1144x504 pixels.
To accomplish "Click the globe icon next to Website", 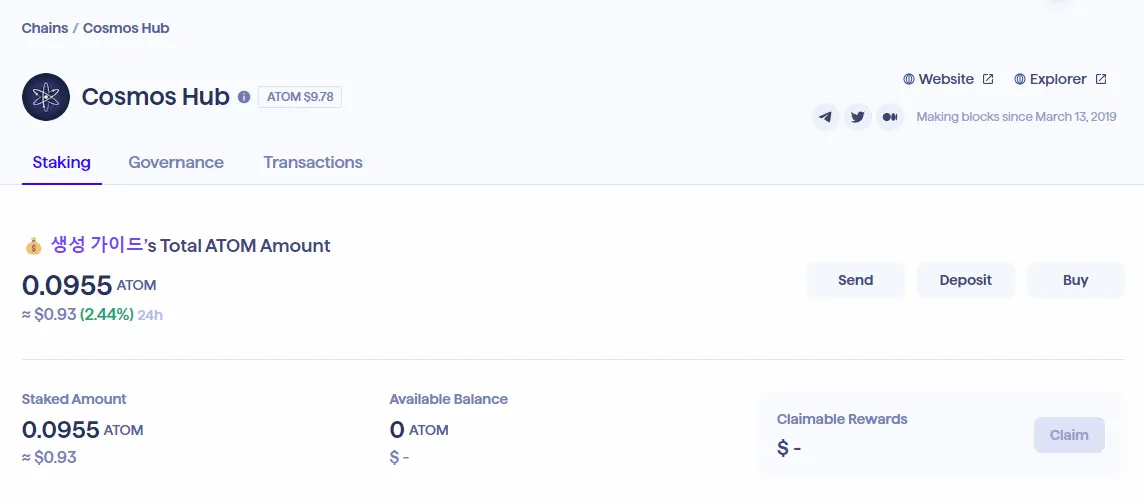I will [x=908, y=79].
